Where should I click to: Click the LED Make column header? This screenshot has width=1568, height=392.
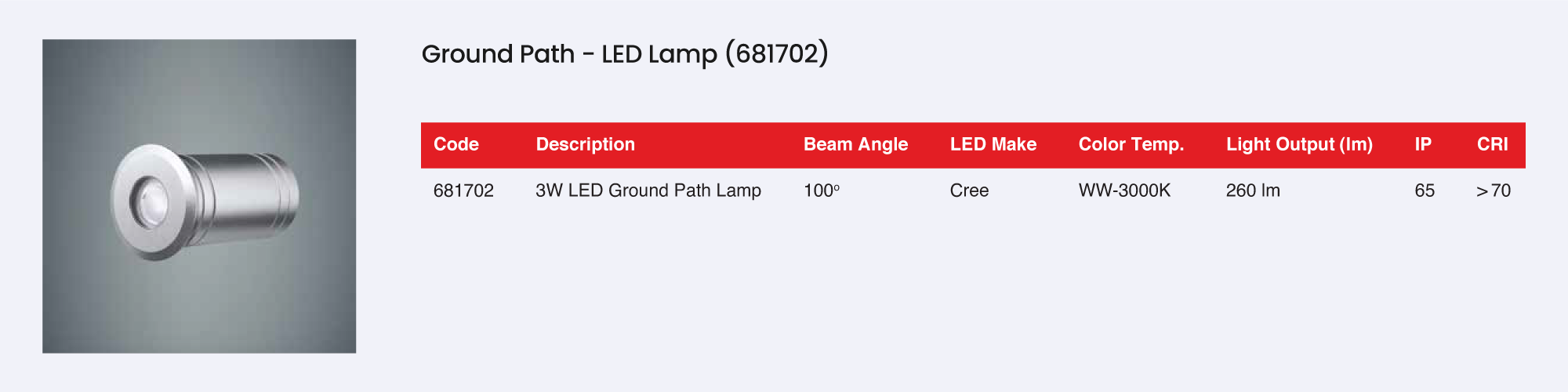pos(993,144)
